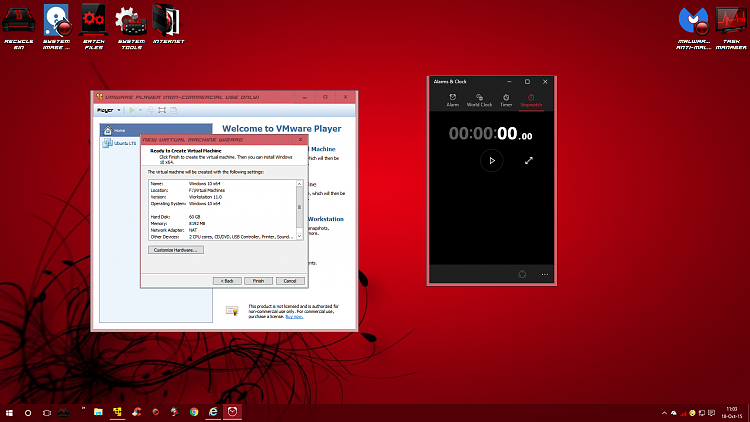Viewport: 750px width, 422px height.
Task: Open the Malware Anti-Malware desktop icon
Action: point(694,28)
